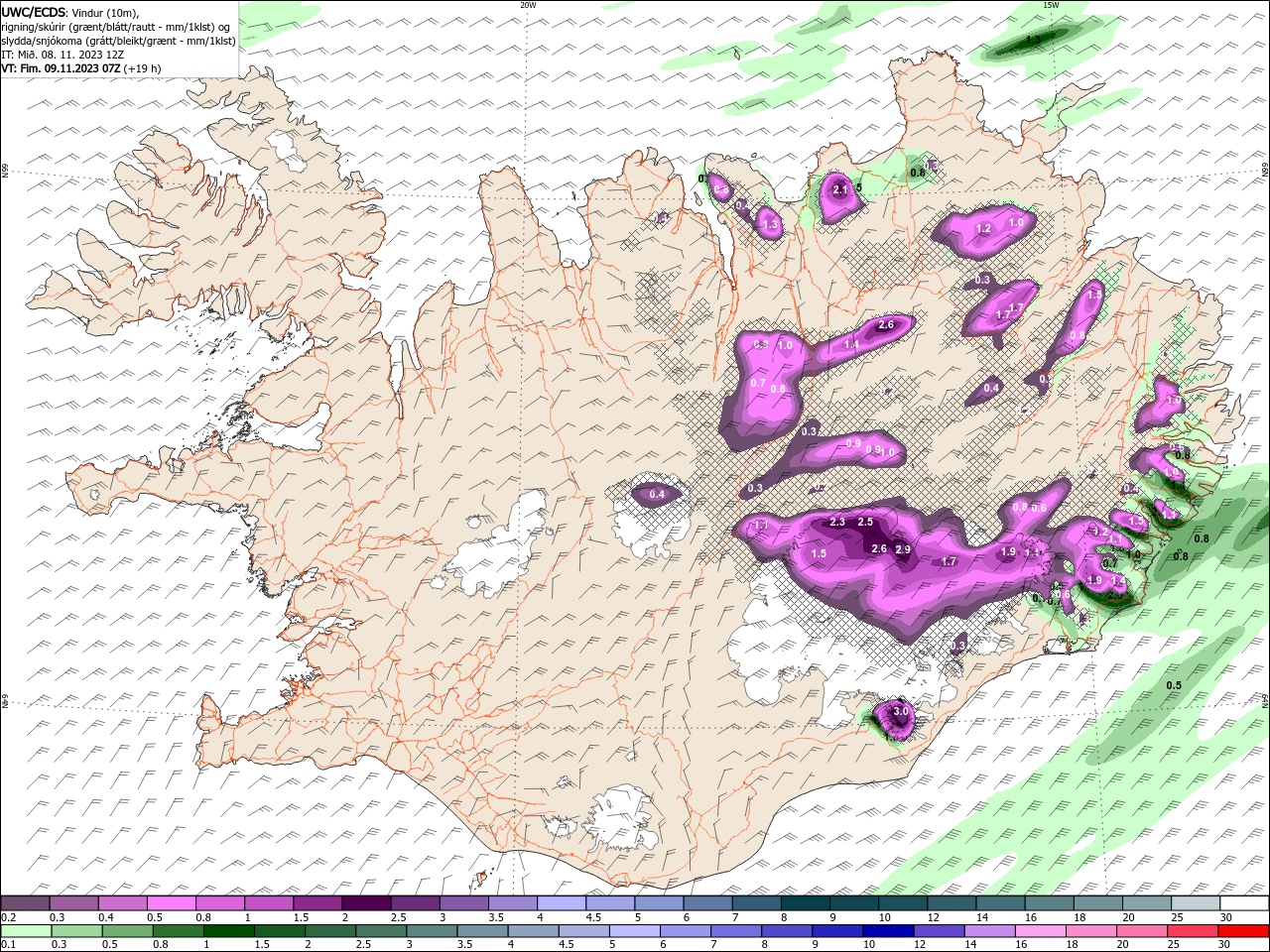Click the '0.7' value in the central snow area

point(758,383)
